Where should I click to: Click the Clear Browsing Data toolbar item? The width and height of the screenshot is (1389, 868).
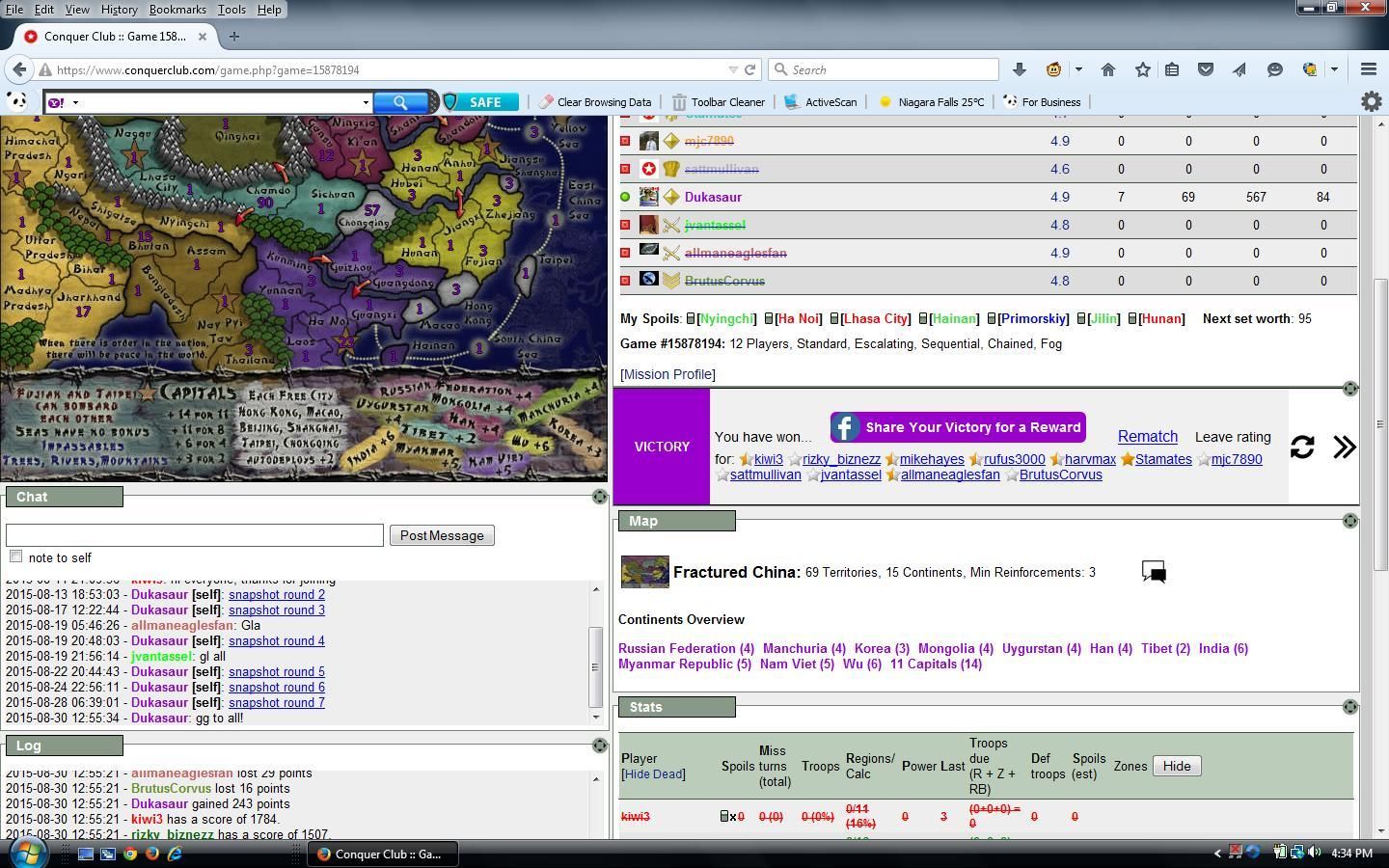(x=595, y=101)
